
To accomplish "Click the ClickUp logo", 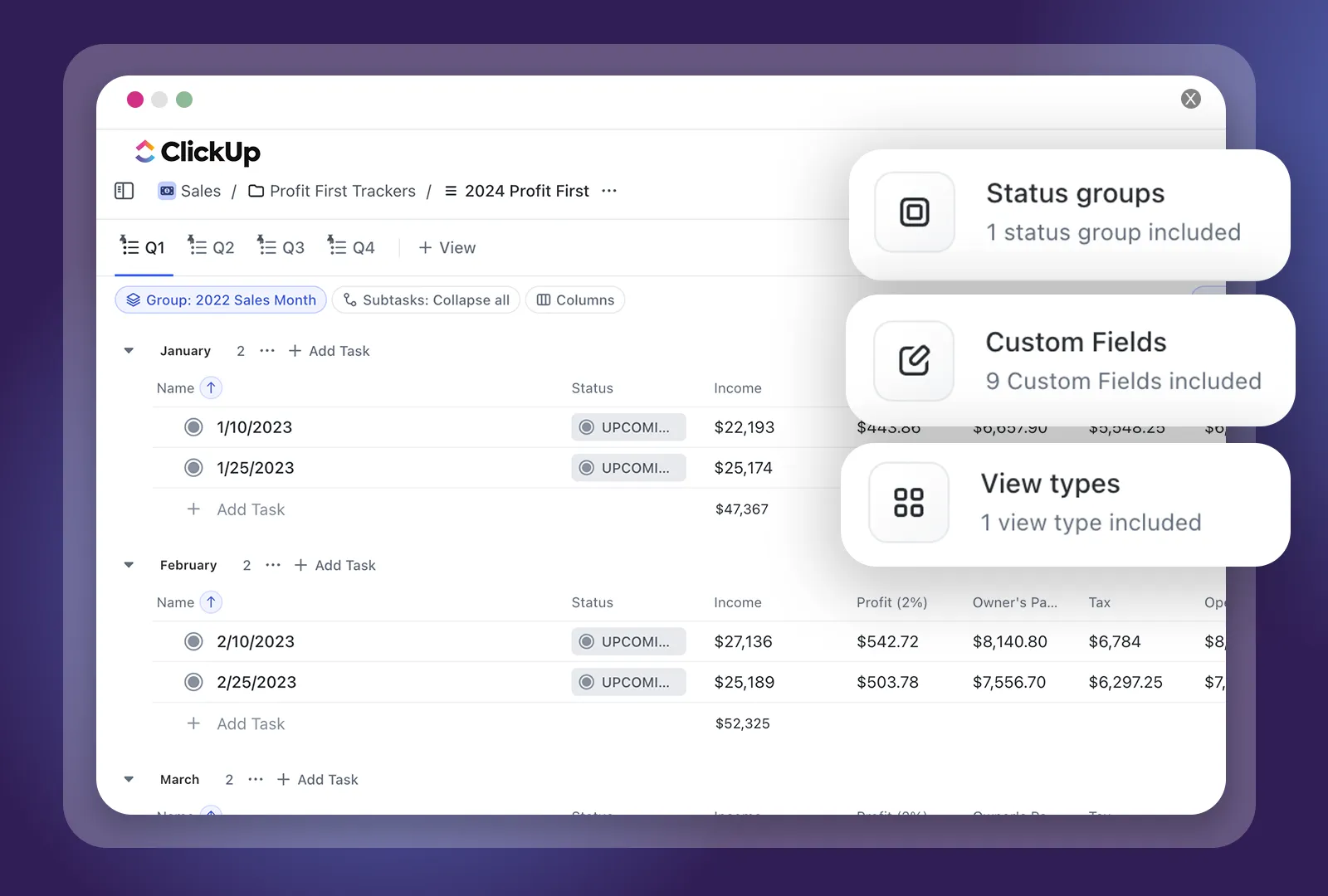I will pos(198,152).
